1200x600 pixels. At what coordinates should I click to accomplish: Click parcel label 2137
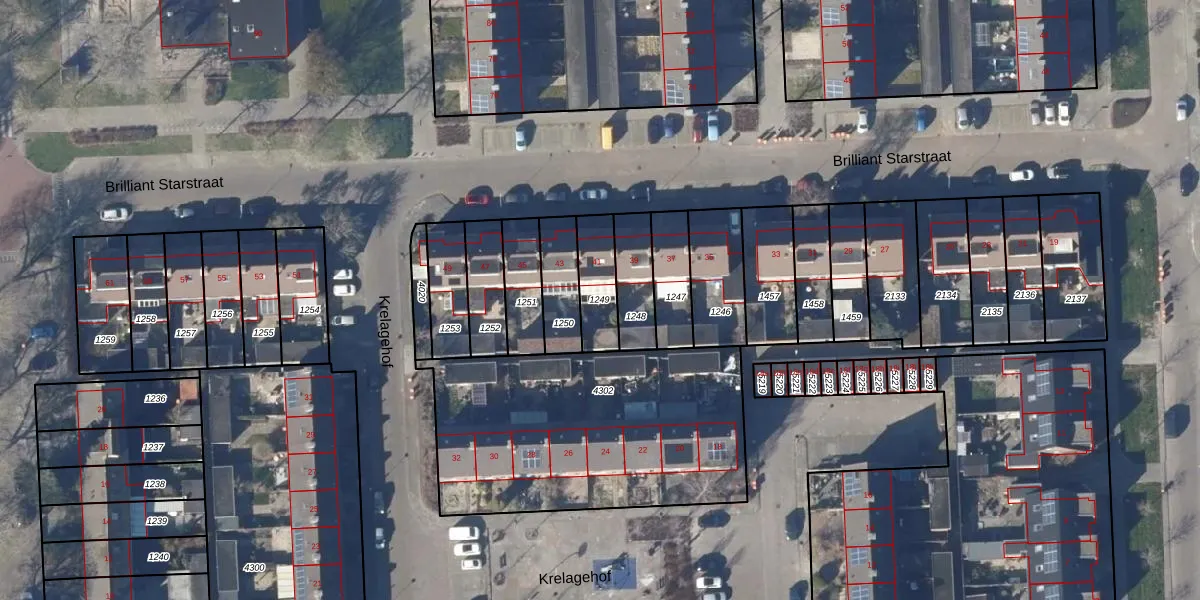pos(1076,299)
